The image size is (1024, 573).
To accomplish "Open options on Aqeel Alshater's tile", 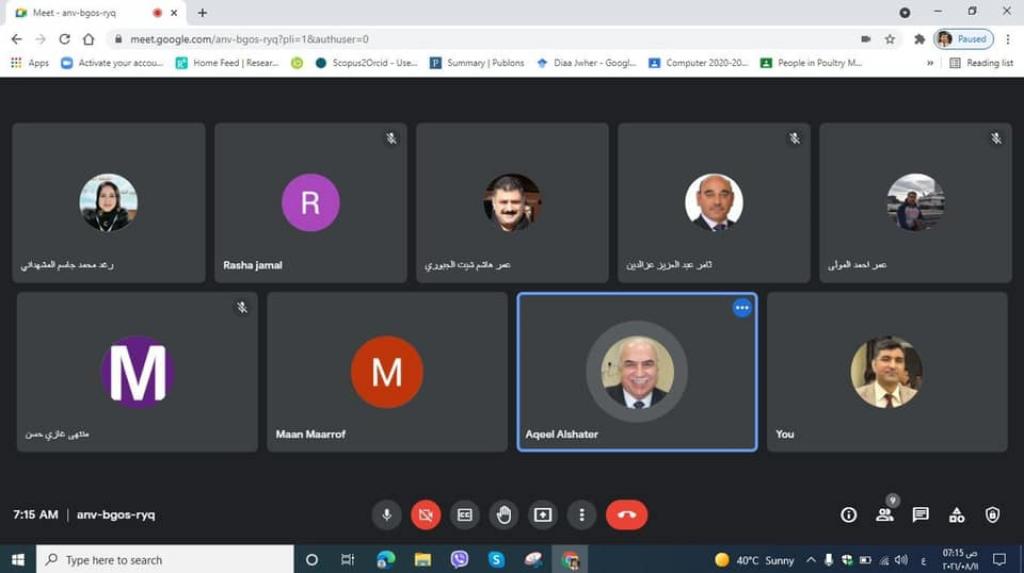I will tap(742, 308).
